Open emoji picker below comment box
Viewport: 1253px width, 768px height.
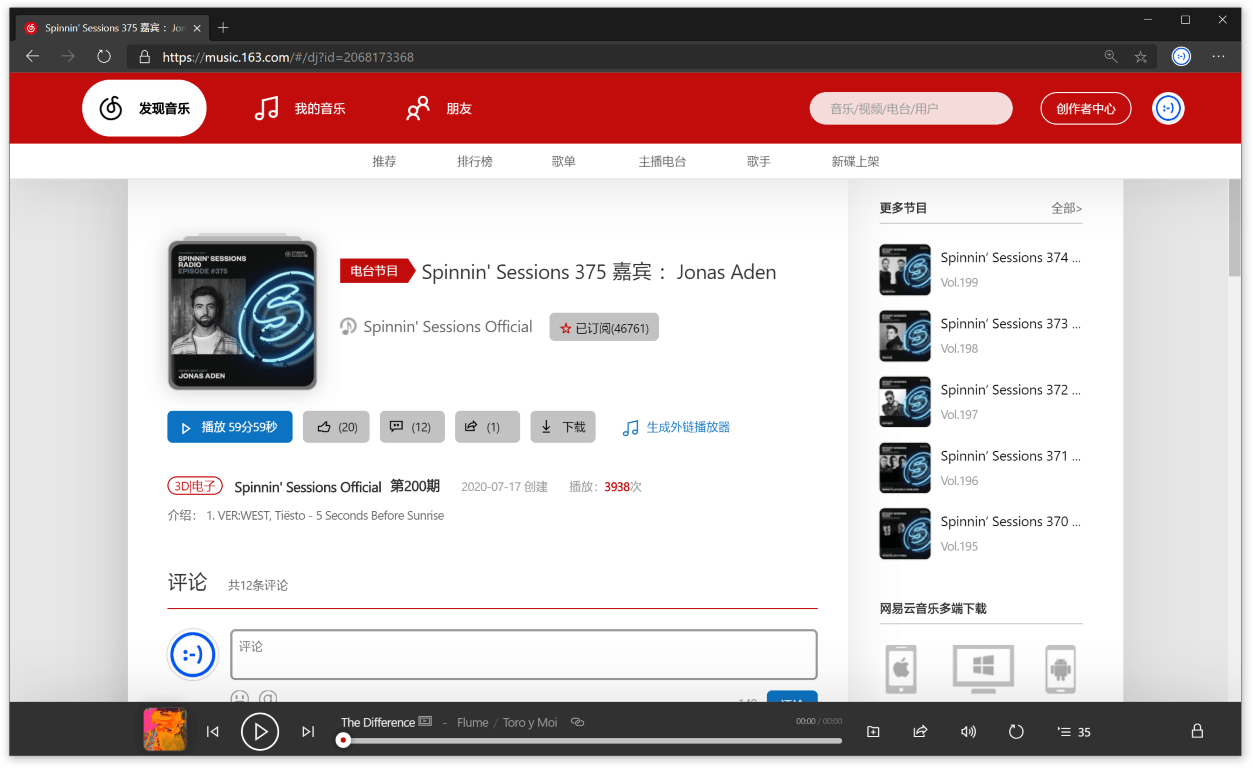pos(240,697)
